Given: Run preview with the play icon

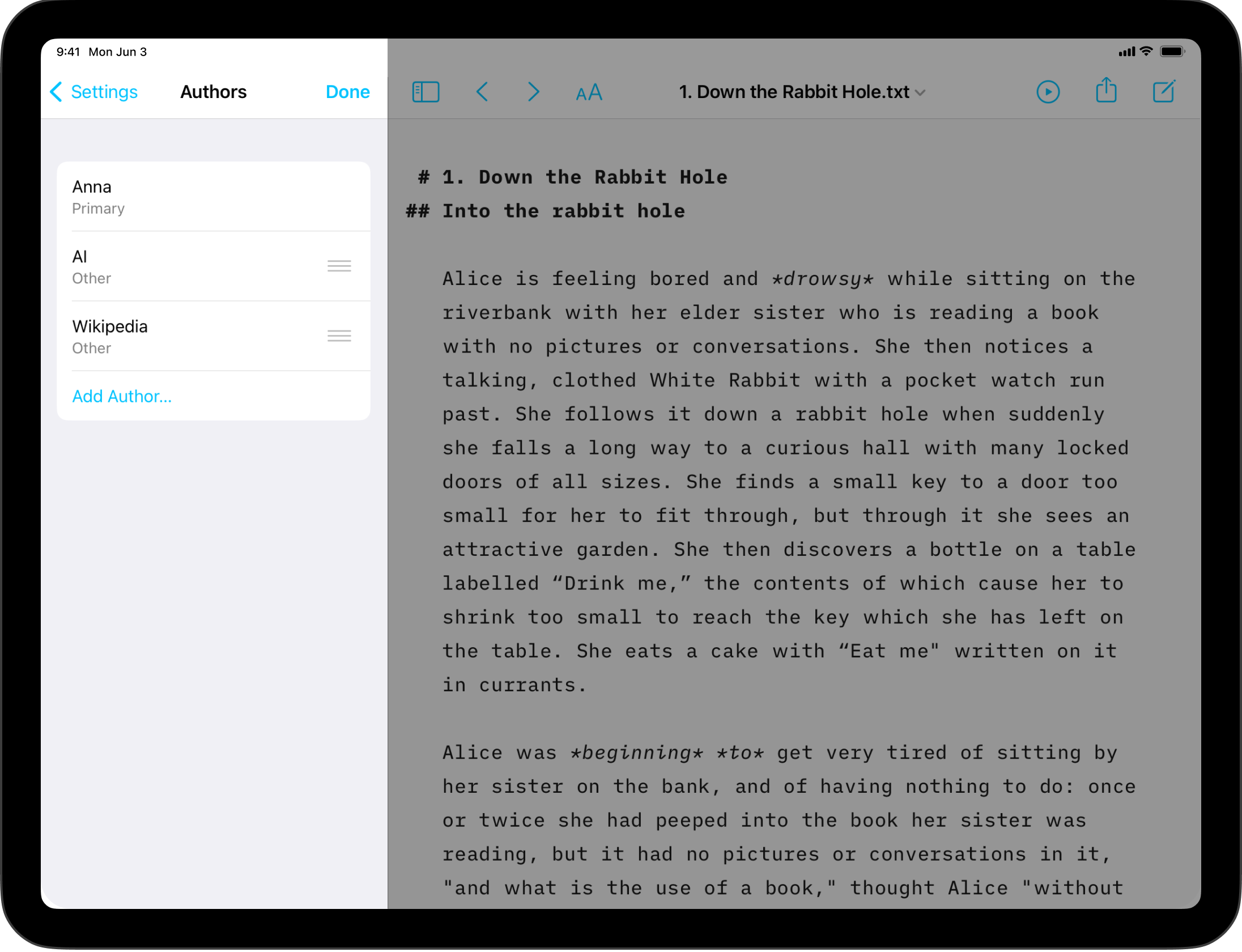Looking at the screenshot, I should click(1048, 91).
